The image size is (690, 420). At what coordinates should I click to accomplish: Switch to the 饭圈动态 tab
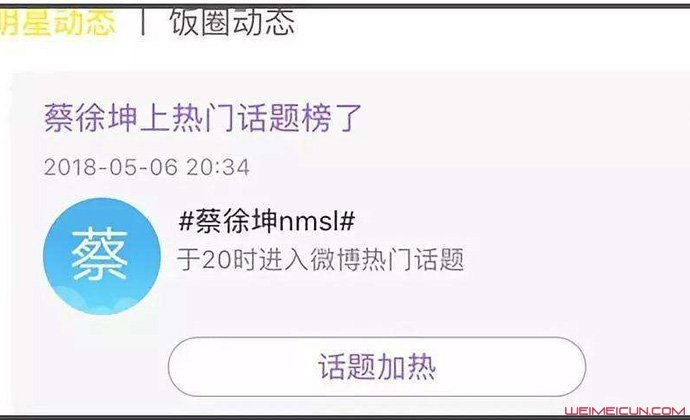click(x=232, y=22)
